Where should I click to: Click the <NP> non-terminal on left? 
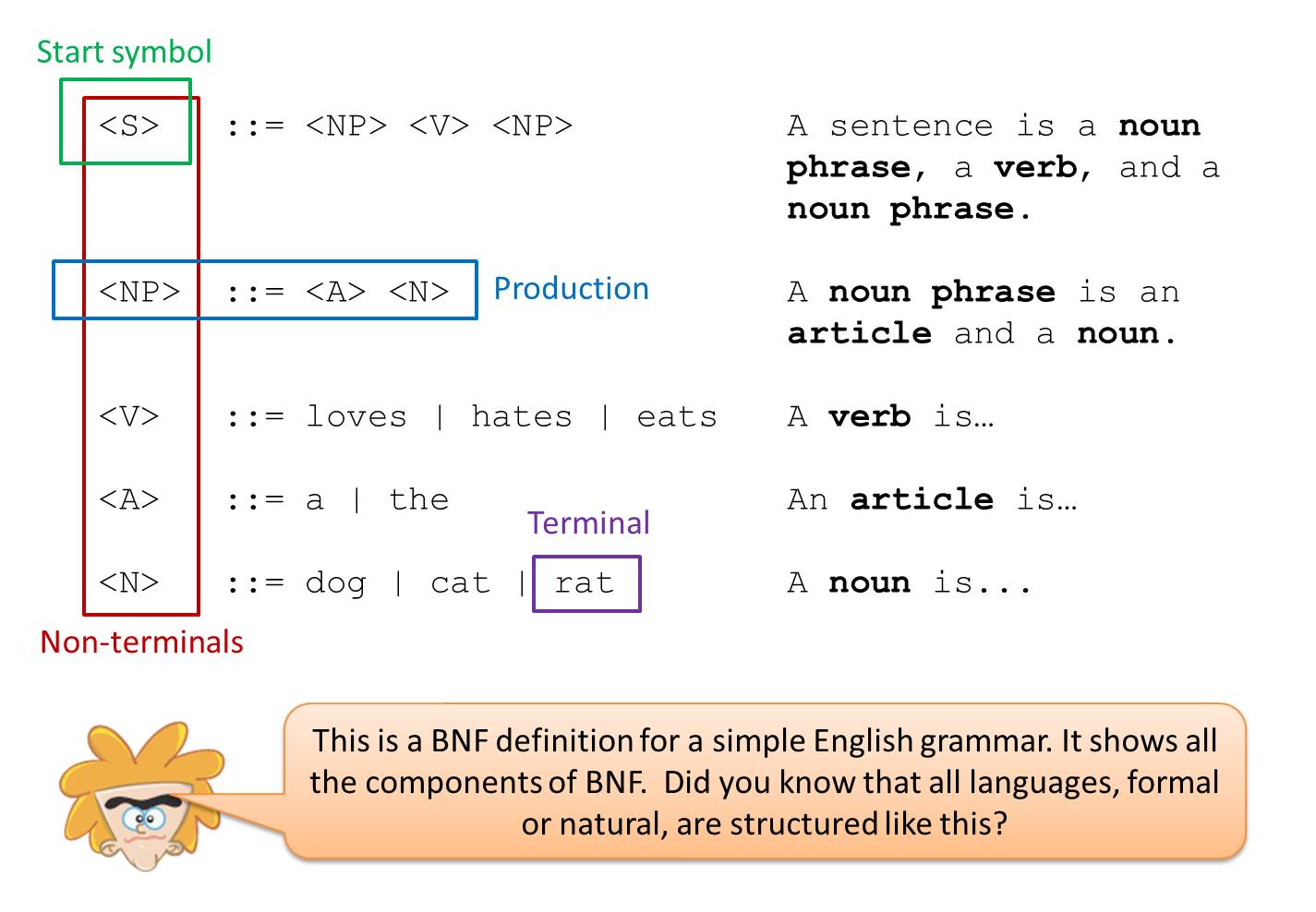tap(139, 292)
